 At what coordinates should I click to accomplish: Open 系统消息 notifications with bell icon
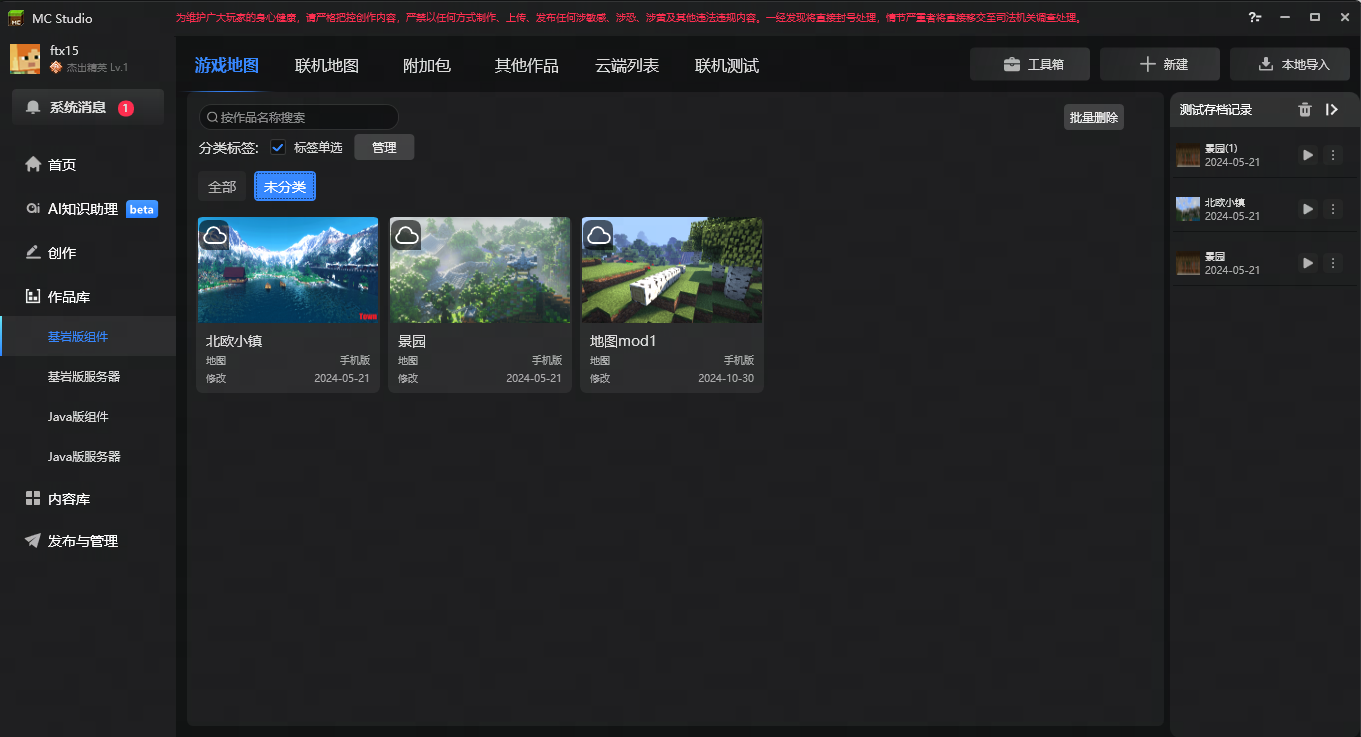(x=88, y=108)
